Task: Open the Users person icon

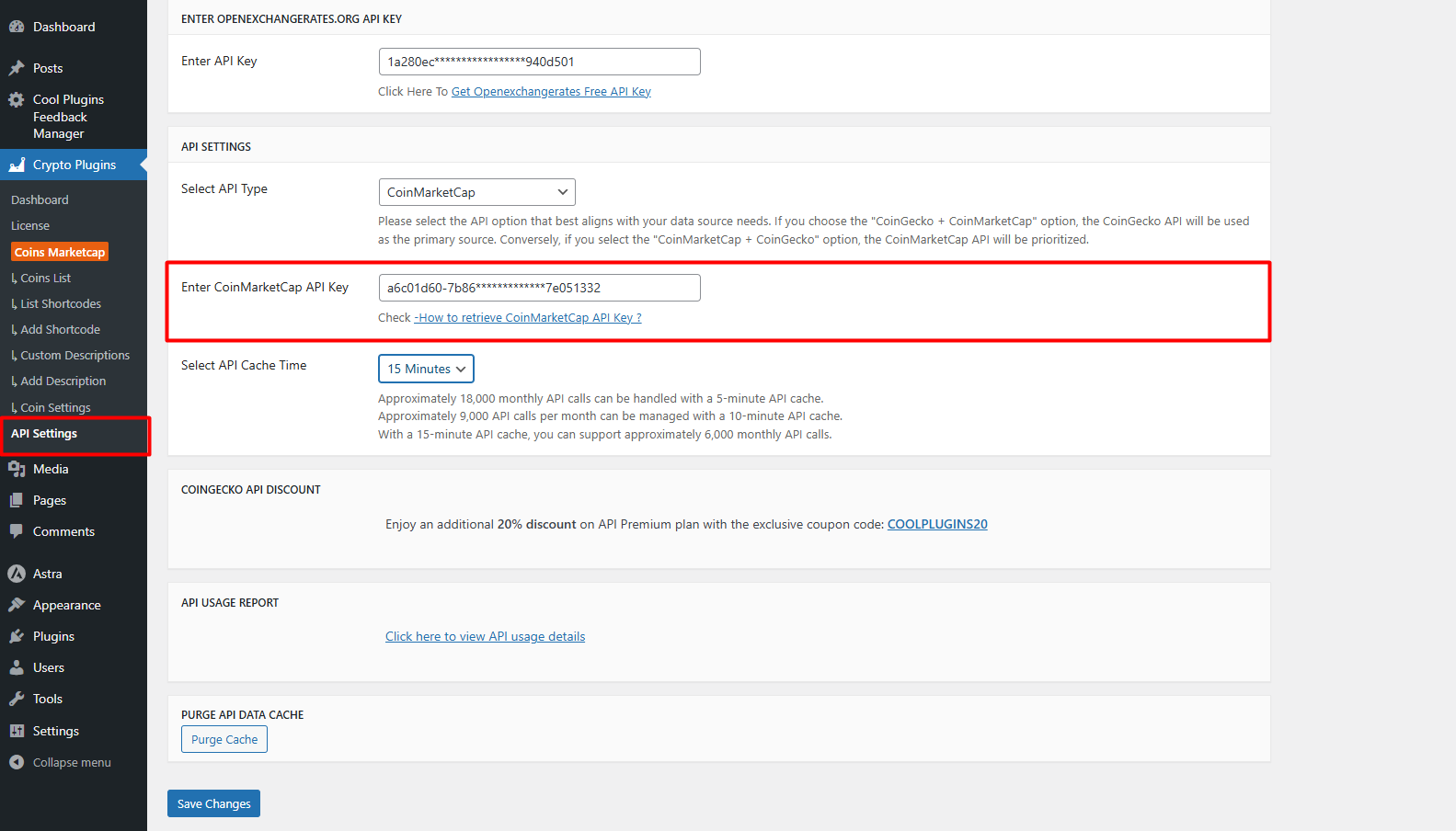Action: click(x=17, y=667)
